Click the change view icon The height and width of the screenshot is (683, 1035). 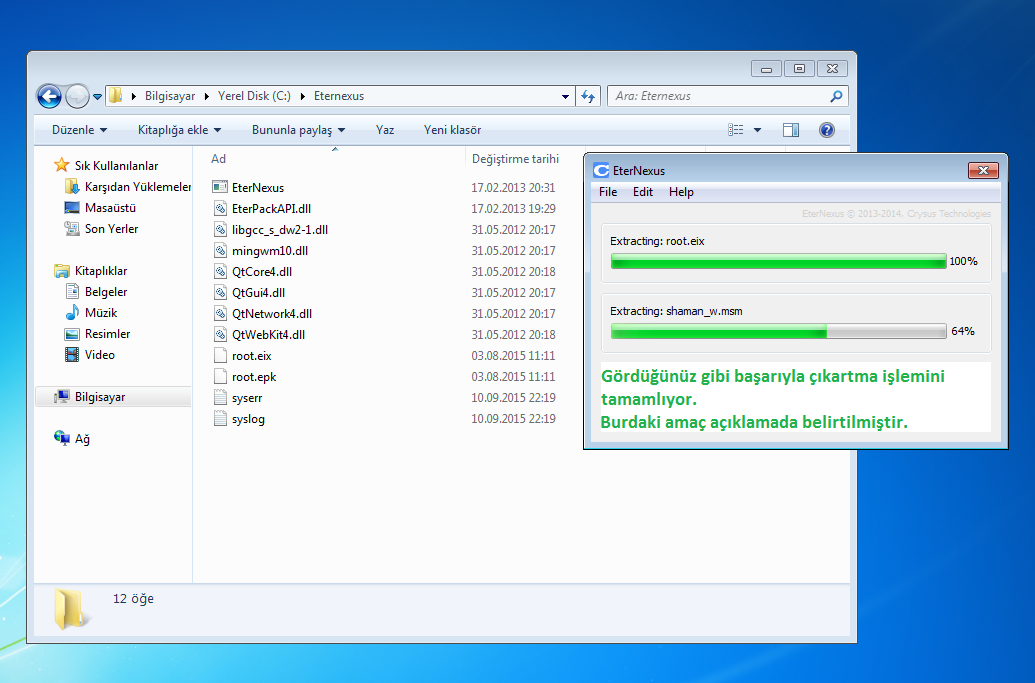click(x=735, y=130)
